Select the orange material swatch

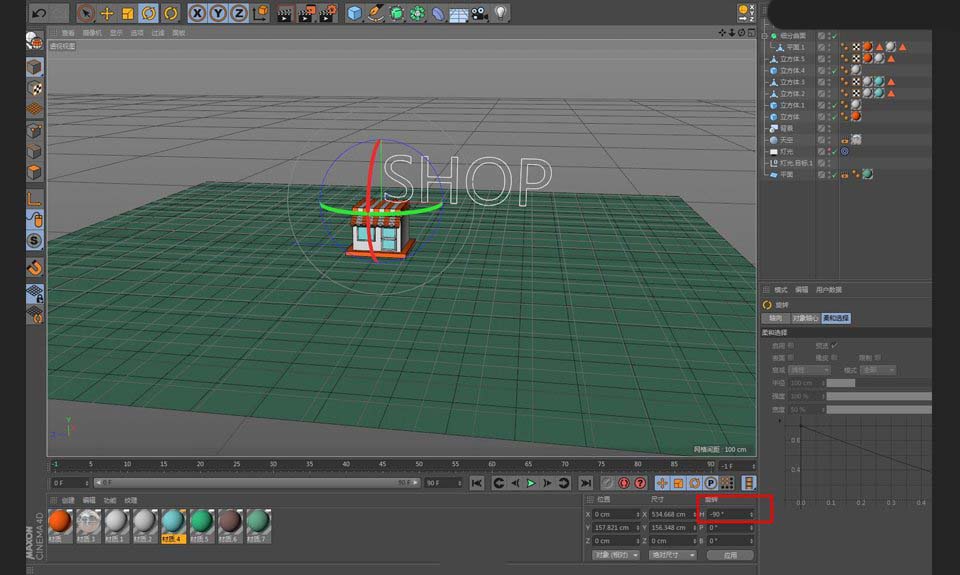click(x=60, y=520)
